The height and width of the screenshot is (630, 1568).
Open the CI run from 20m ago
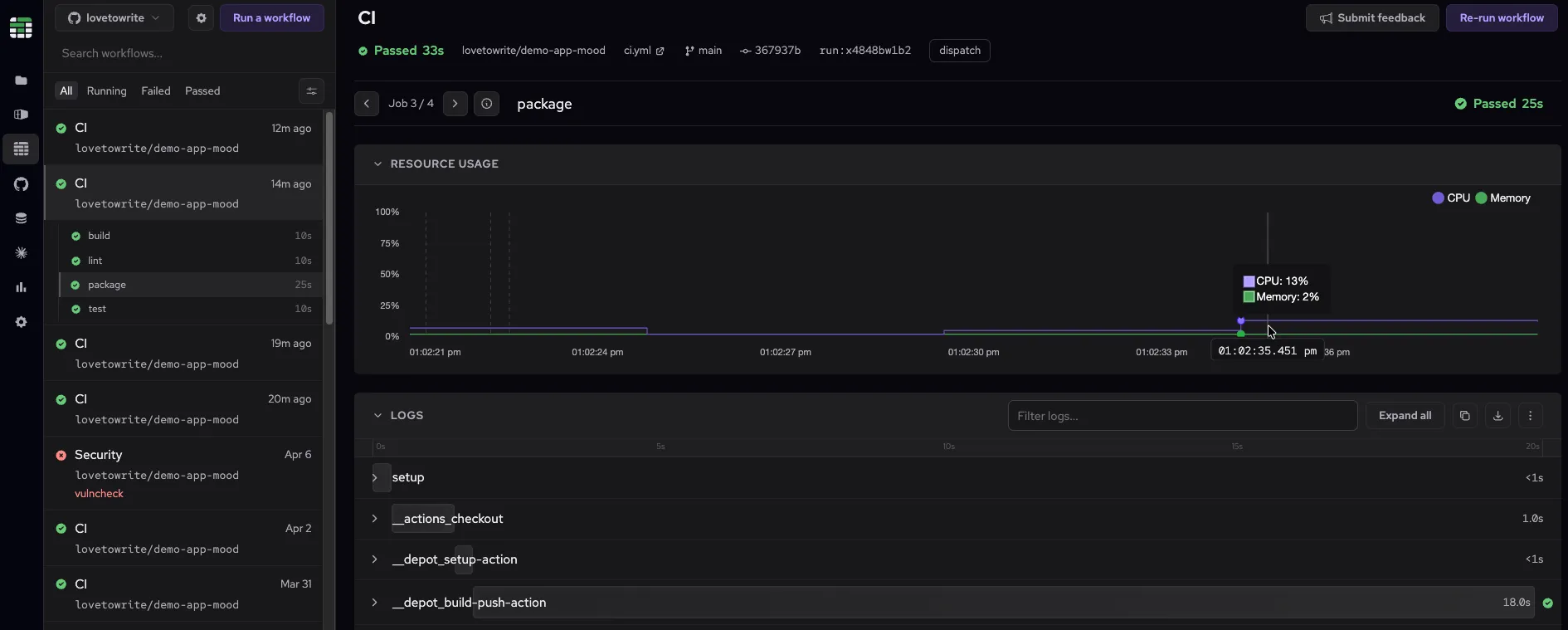tap(183, 408)
